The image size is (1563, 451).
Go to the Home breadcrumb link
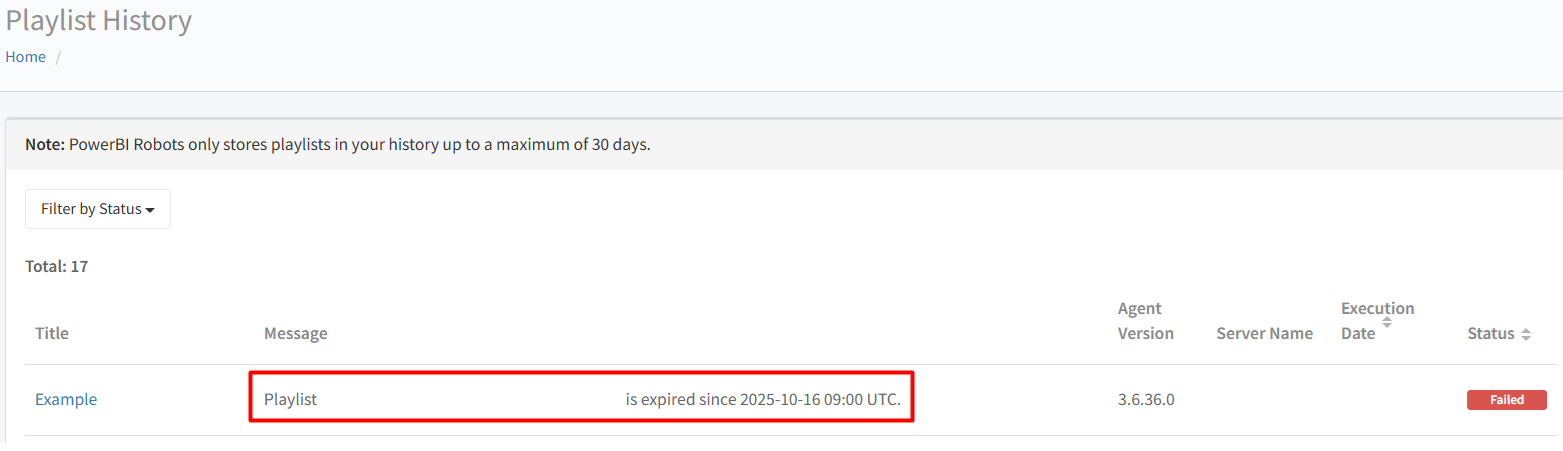coord(26,57)
